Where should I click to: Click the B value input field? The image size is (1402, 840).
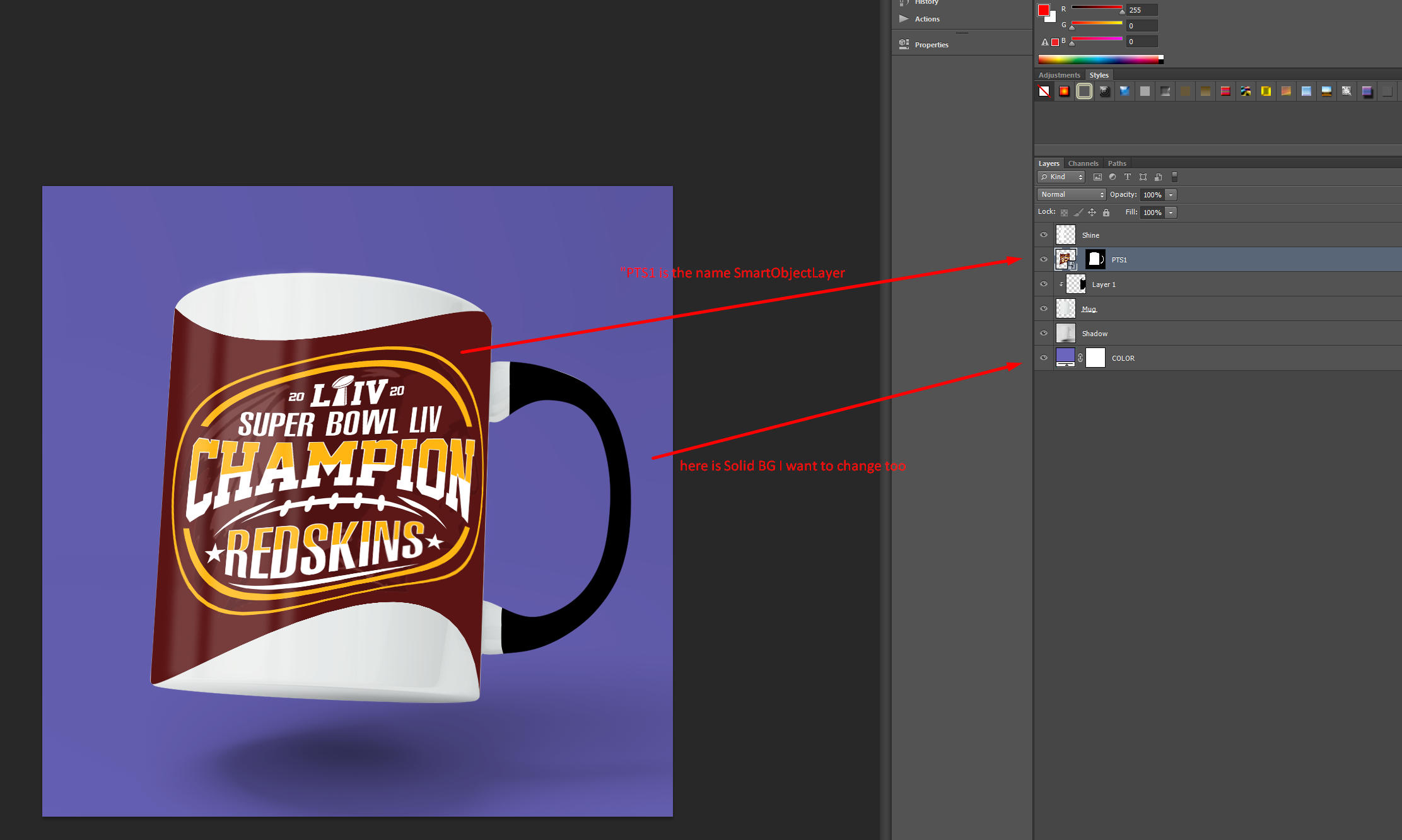tap(1142, 42)
